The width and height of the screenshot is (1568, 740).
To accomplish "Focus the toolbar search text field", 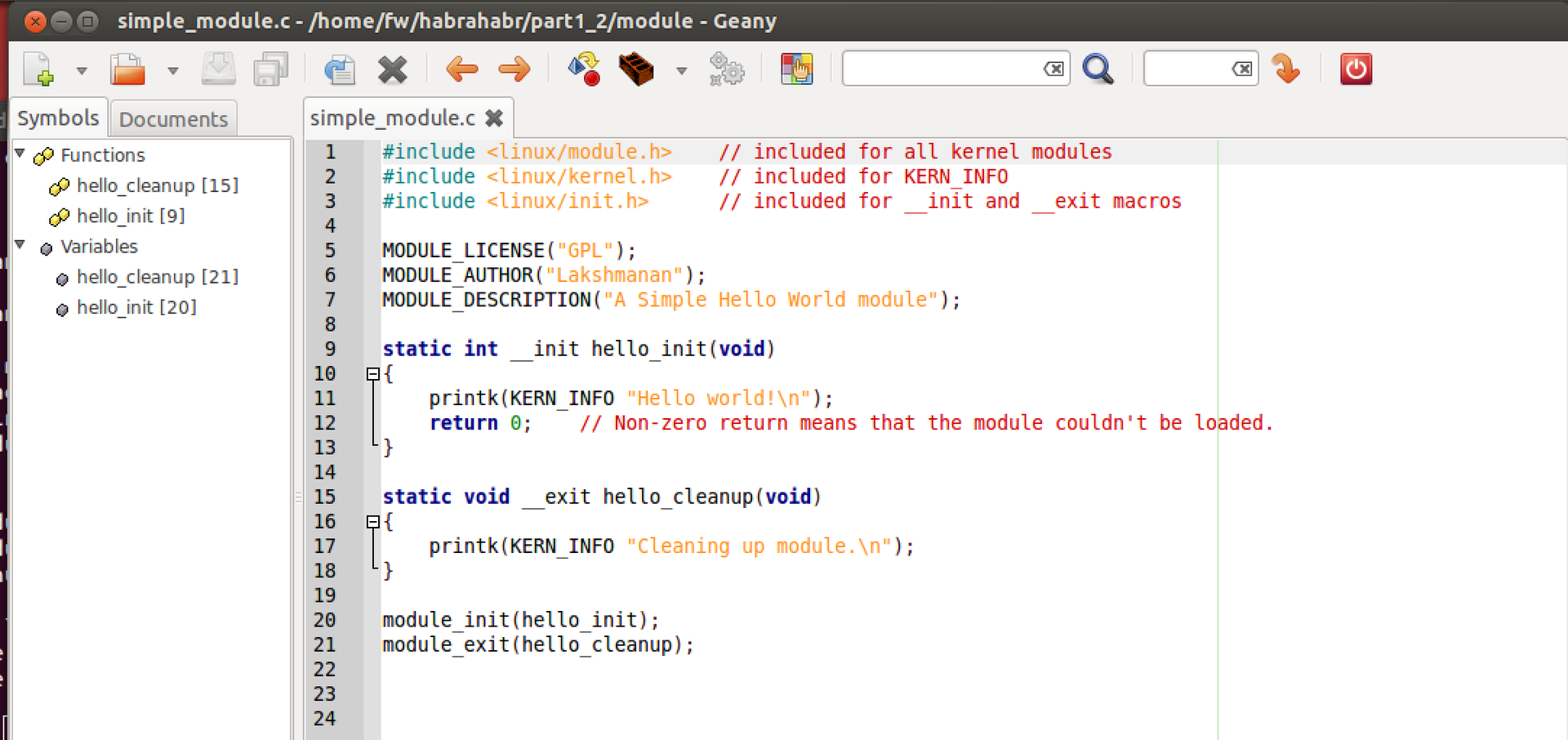I will tap(943, 69).
